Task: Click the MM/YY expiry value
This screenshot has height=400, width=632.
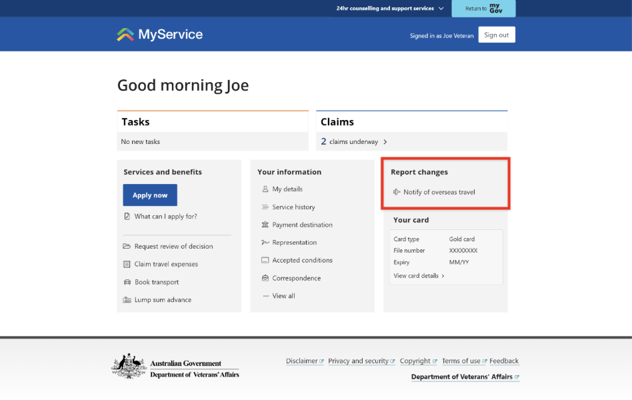Action: click(459, 262)
